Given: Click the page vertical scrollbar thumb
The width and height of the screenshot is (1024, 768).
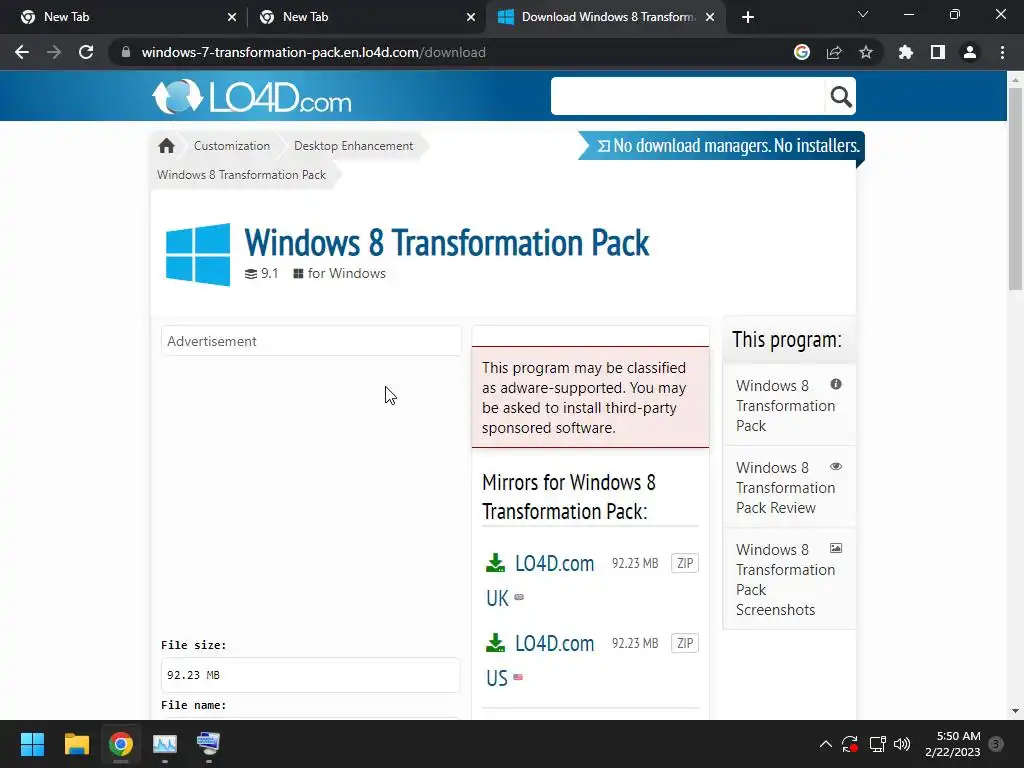Looking at the screenshot, I should (1015, 188).
